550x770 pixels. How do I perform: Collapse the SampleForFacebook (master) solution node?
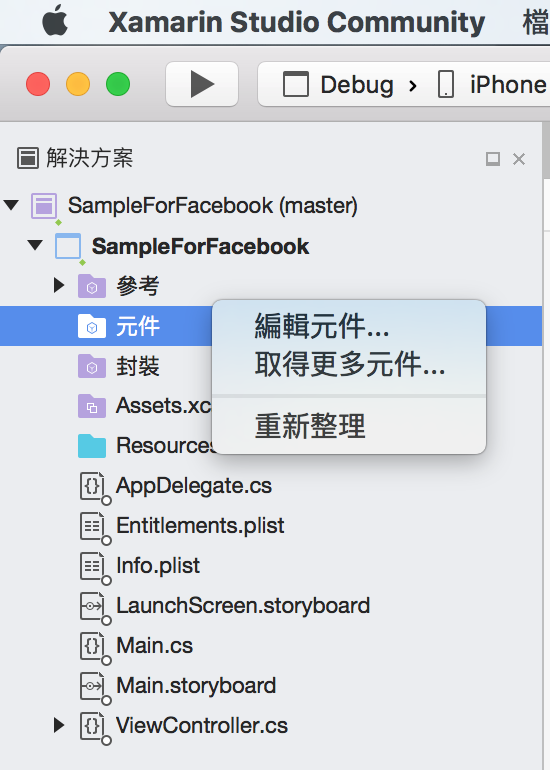11,205
